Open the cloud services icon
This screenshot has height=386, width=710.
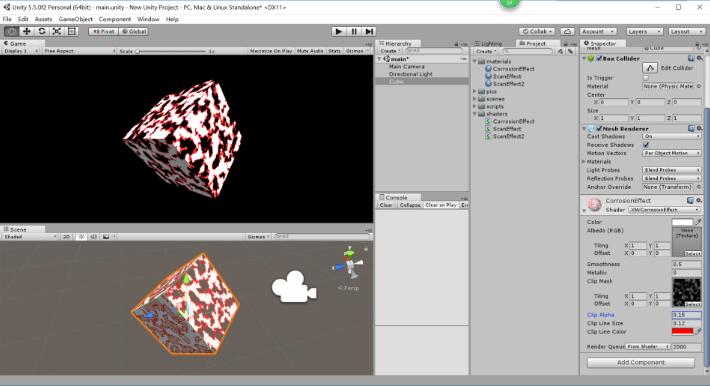coord(567,31)
